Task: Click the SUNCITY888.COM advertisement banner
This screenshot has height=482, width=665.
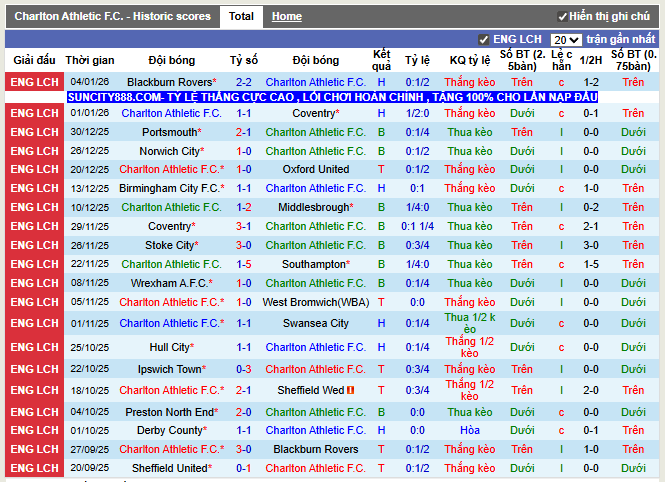Action: pyautogui.click(x=332, y=98)
